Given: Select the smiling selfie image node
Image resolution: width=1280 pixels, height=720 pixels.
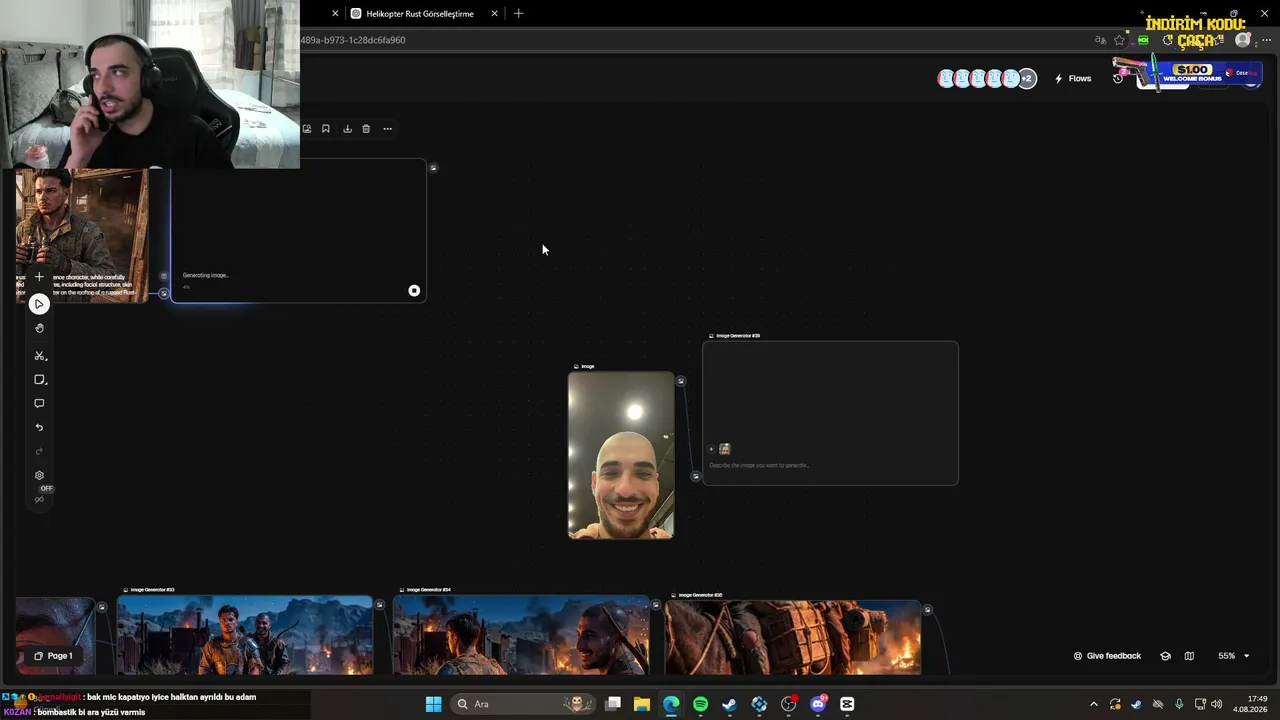Looking at the screenshot, I should [x=621, y=455].
